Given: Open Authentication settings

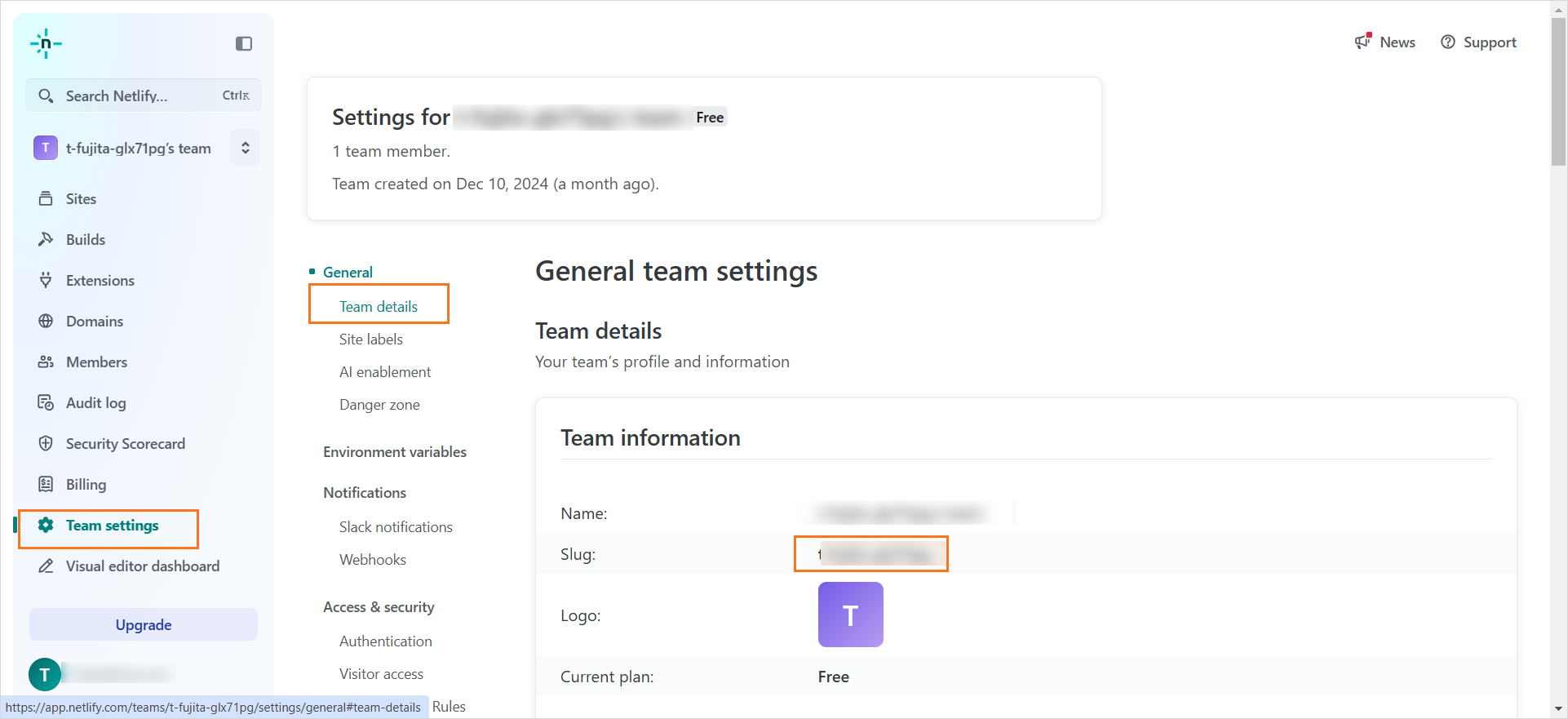Looking at the screenshot, I should (x=386, y=641).
